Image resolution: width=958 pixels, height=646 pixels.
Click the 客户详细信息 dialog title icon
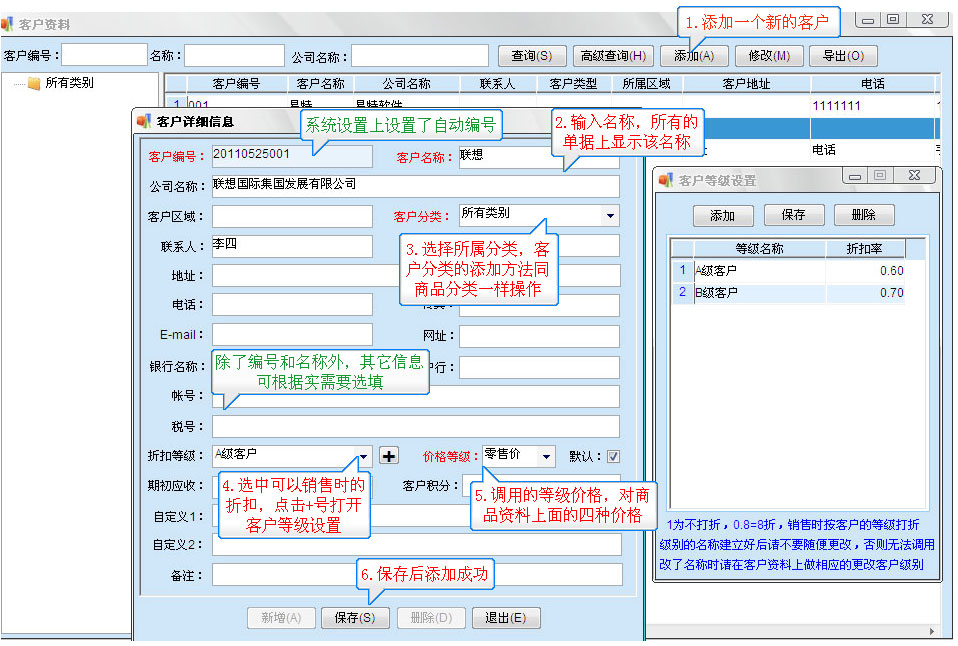[x=143, y=122]
